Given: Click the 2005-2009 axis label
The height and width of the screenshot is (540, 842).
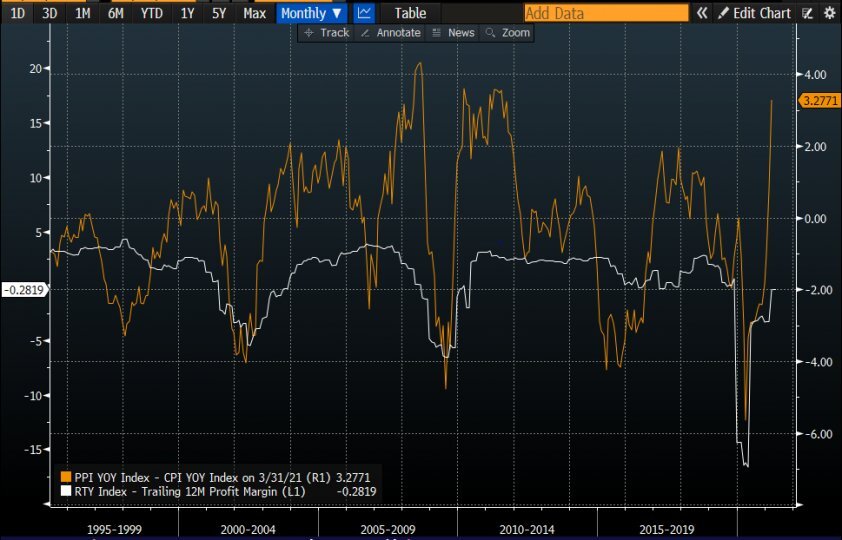Looking at the screenshot, I should pyautogui.click(x=388, y=529).
